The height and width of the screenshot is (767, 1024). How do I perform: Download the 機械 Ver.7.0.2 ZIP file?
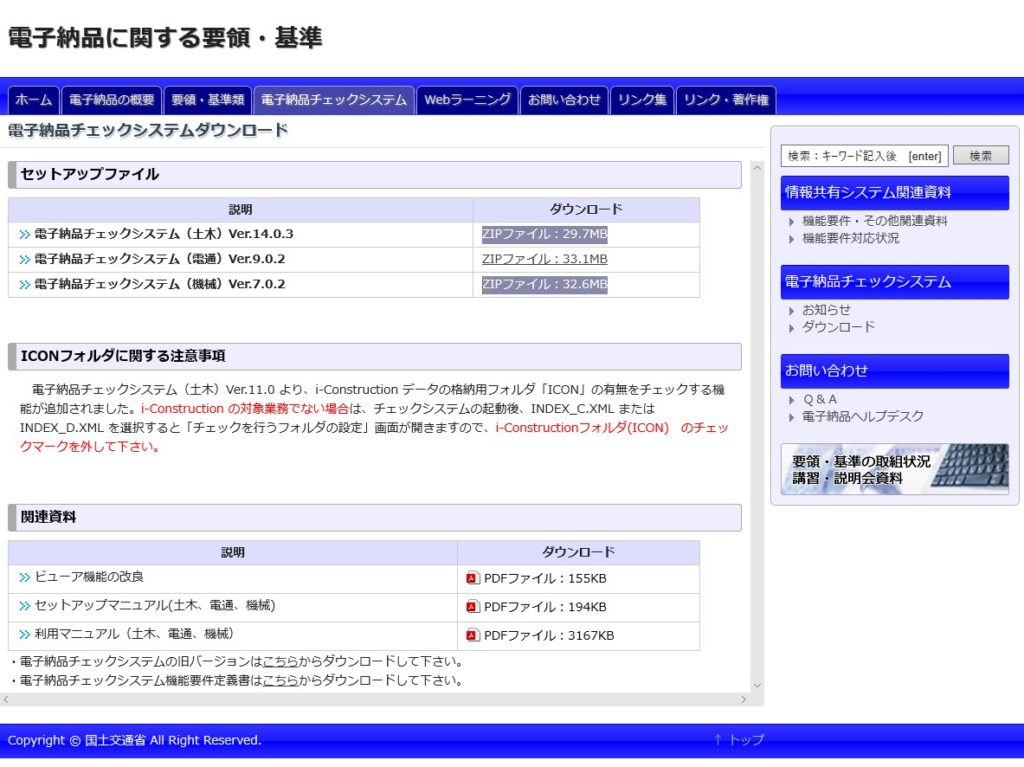coord(544,284)
